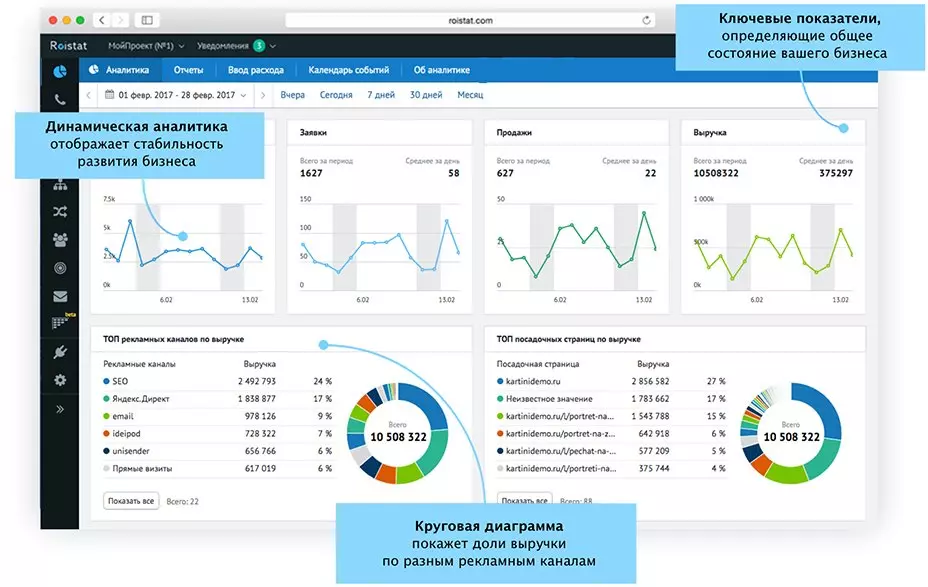Click the SEO blue legend dot

(x=107, y=382)
